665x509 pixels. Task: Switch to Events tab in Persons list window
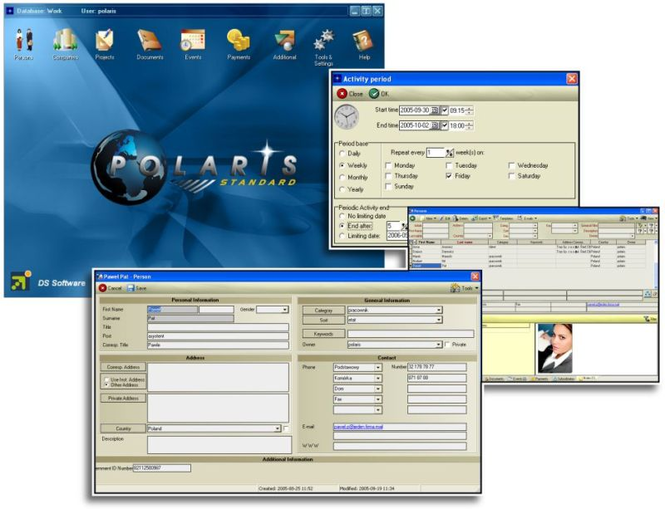[x=517, y=379]
